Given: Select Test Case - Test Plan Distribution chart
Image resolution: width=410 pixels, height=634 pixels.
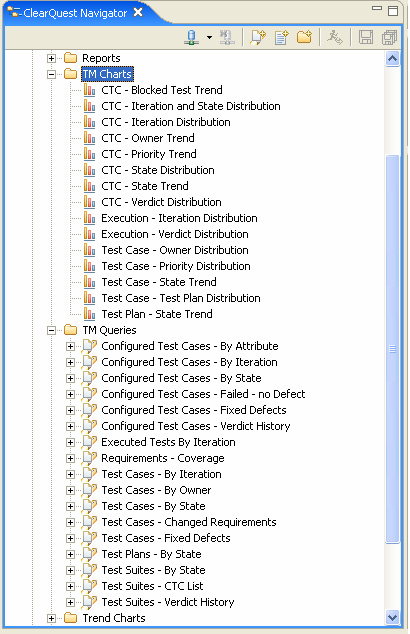Looking at the screenshot, I should coord(181,298).
